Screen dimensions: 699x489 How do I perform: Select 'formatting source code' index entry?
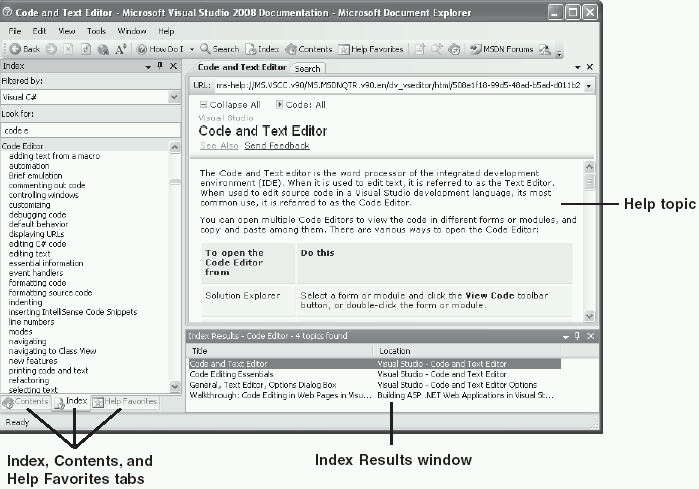(50, 293)
